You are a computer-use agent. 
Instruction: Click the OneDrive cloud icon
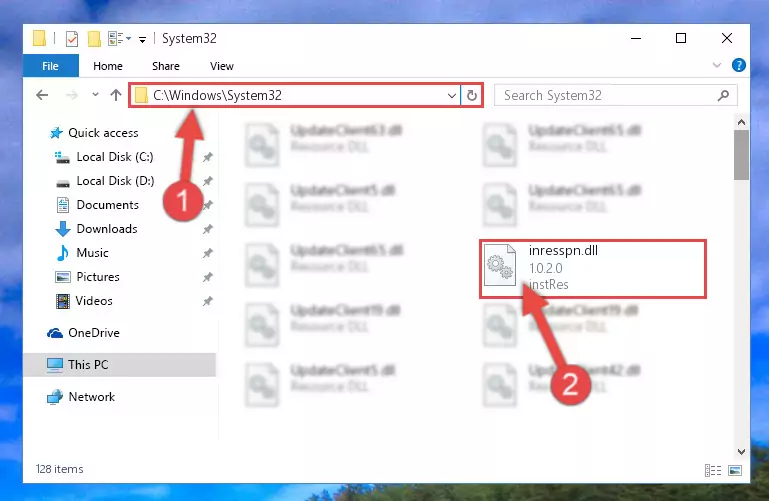click(55, 333)
